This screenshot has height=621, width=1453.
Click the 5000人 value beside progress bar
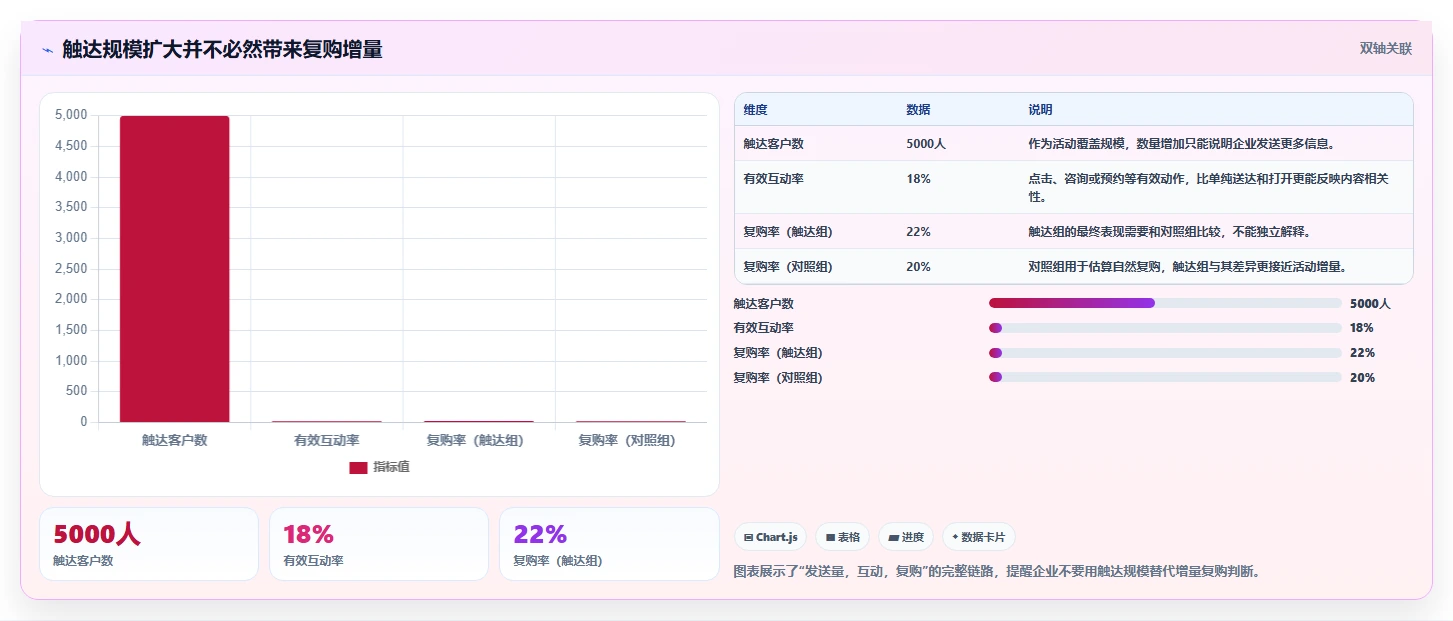1370,304
